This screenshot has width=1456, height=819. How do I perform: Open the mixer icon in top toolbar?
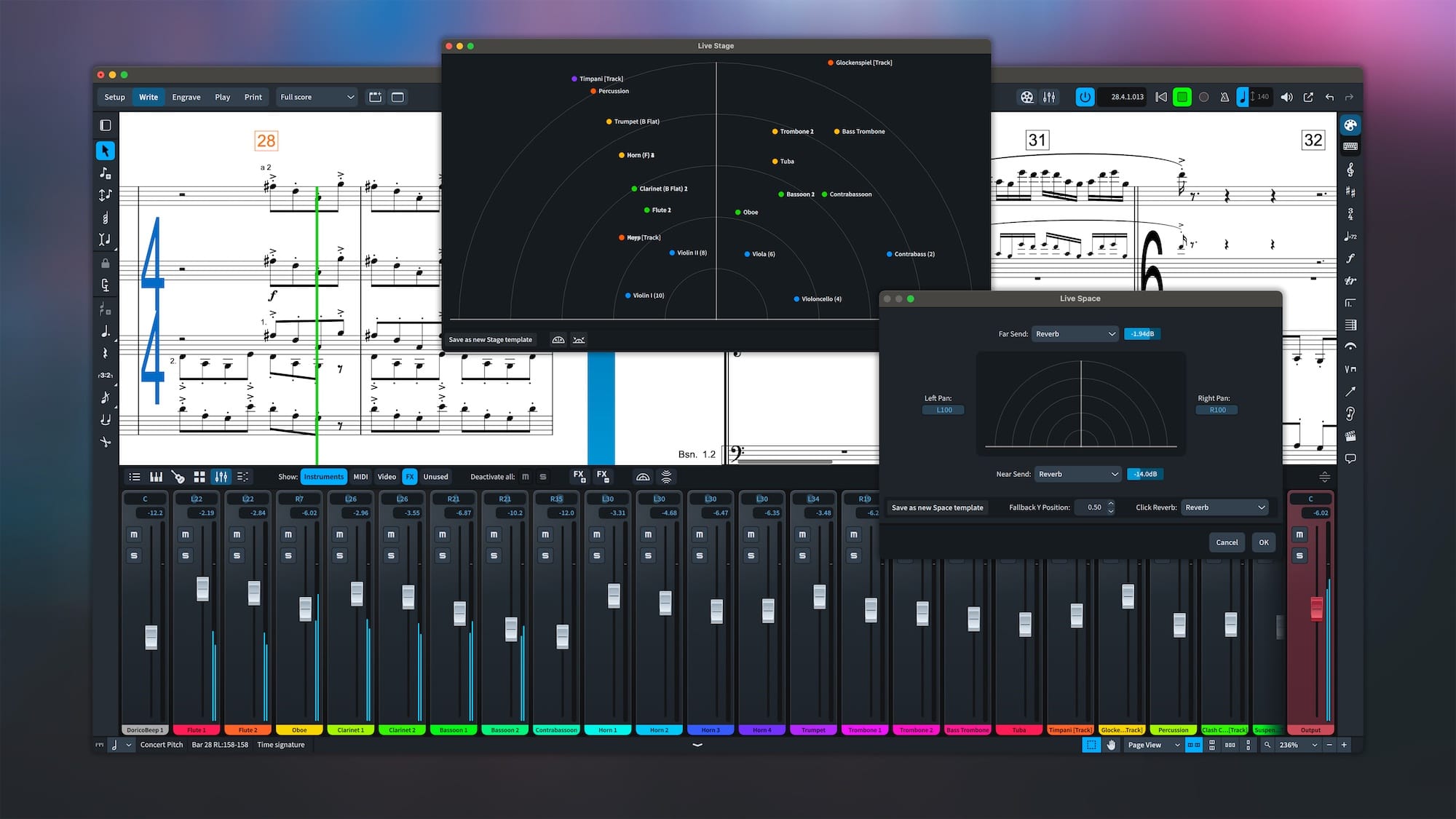click(x=1049, y=97)
